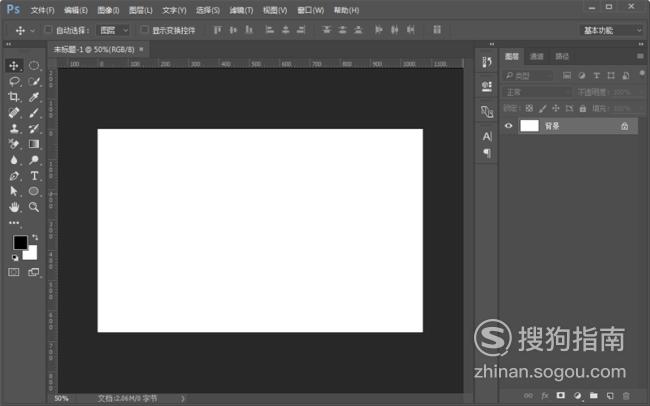Select the Eyedropper tool

[34, 97]
